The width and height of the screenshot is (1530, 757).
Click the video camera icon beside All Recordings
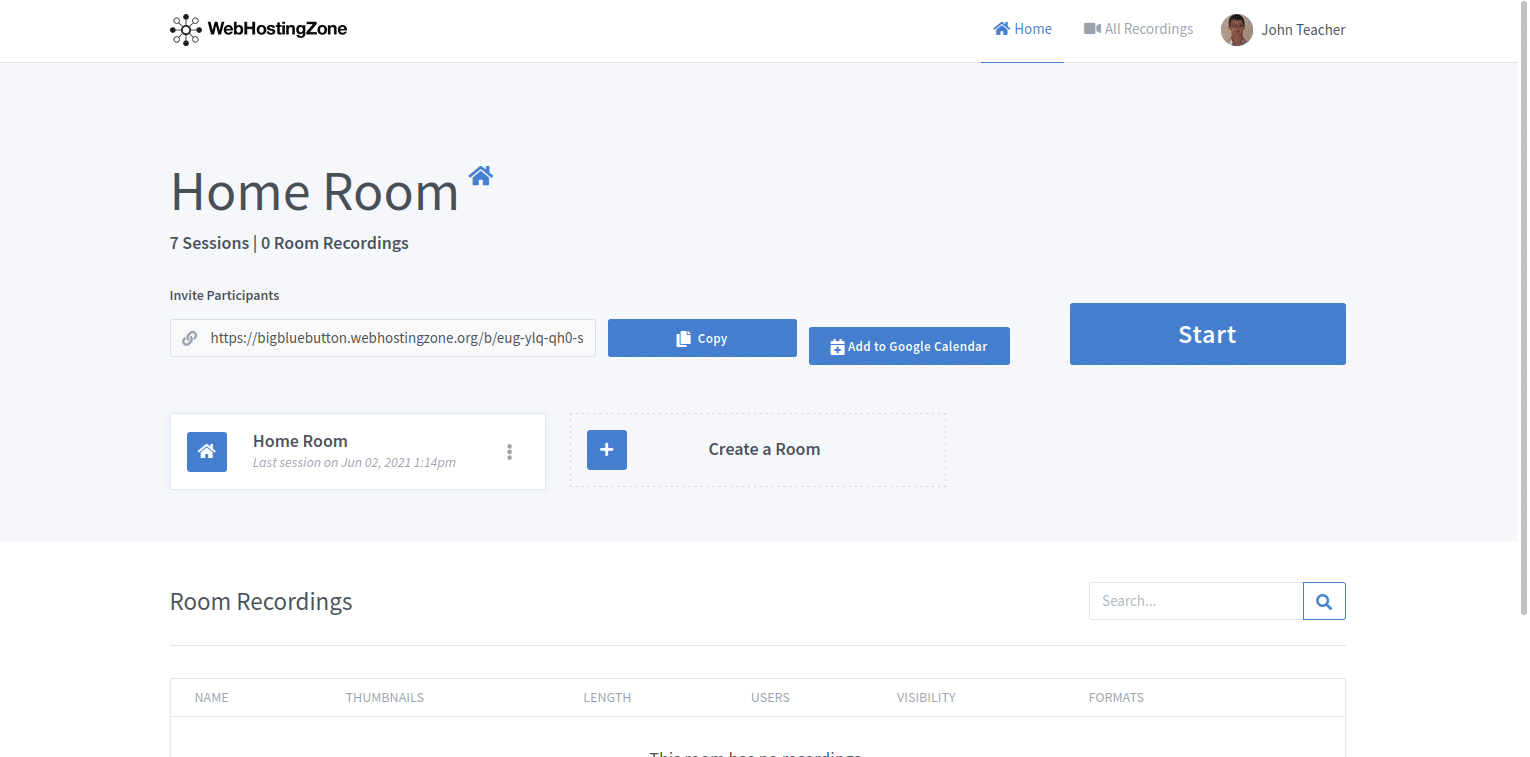[x=1091, y=28]
